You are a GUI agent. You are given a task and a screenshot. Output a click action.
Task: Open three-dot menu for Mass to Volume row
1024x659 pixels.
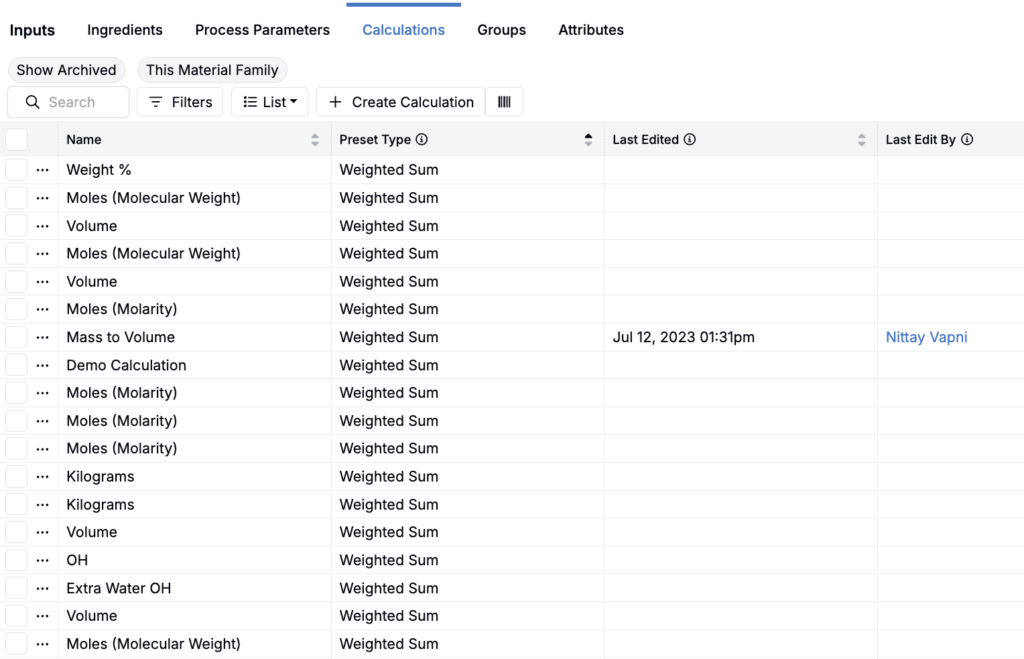pyautogui.click(x=42, y=338)
